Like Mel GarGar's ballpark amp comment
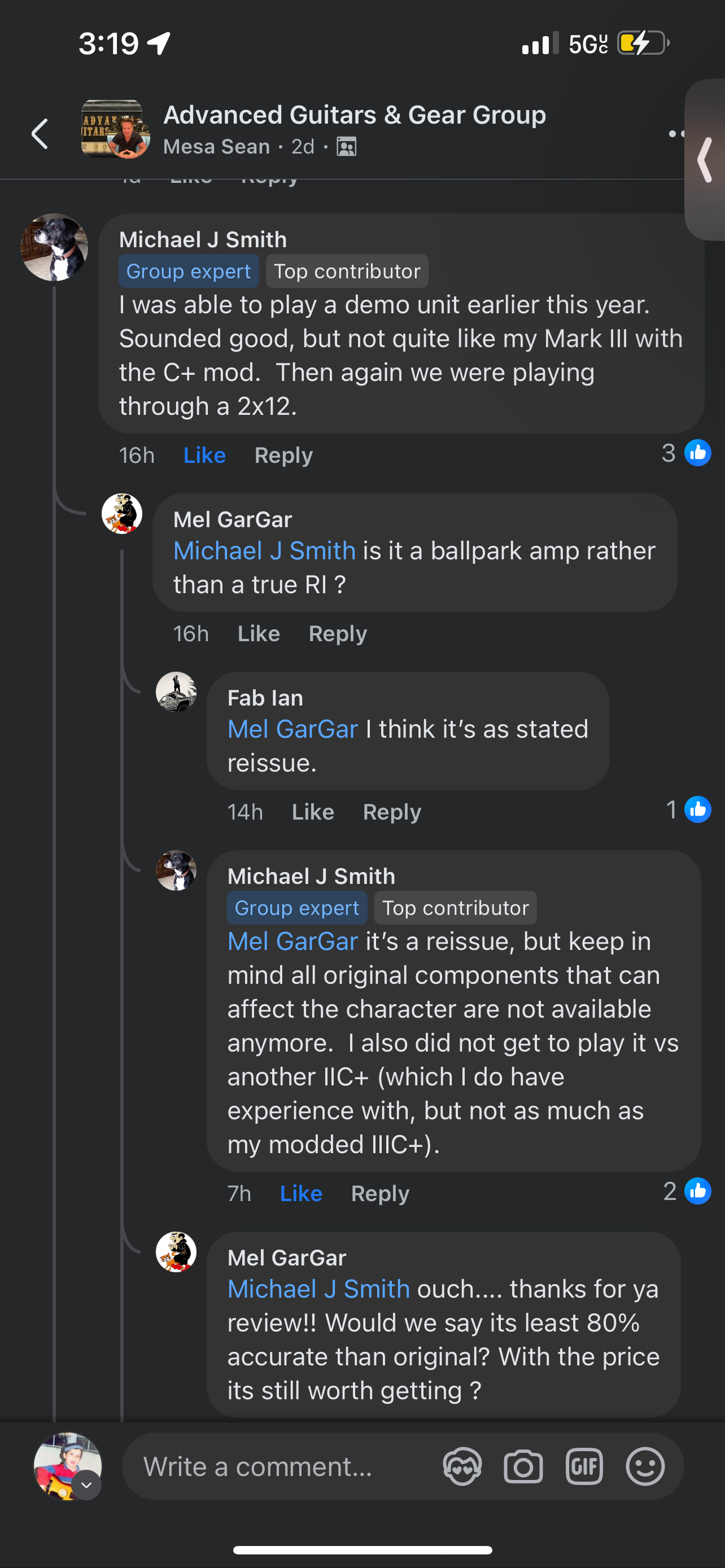This screenshot has height=1568, width=725. click(259, 634)
